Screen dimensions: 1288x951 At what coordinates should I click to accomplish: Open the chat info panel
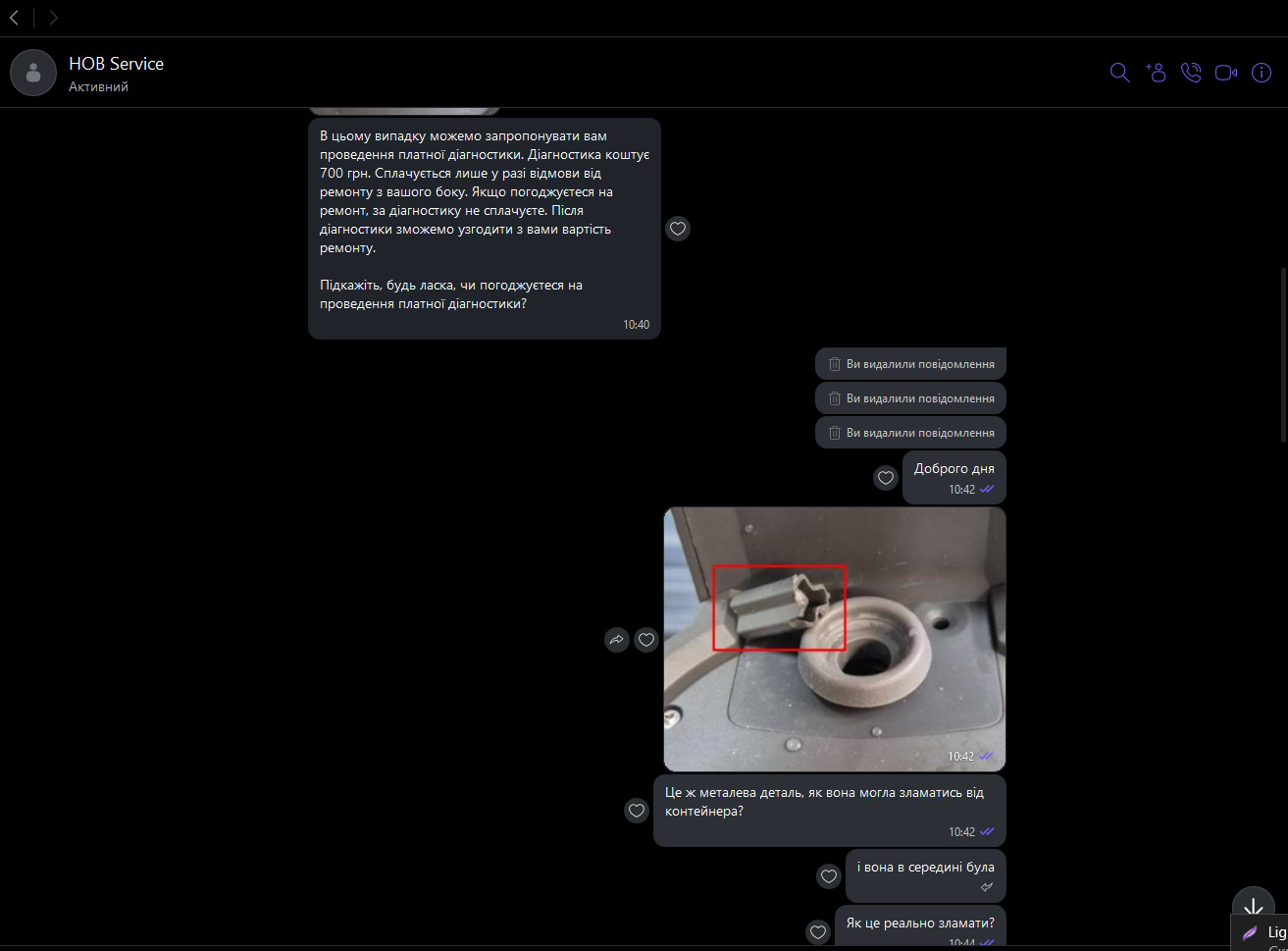coord(1262,73)
